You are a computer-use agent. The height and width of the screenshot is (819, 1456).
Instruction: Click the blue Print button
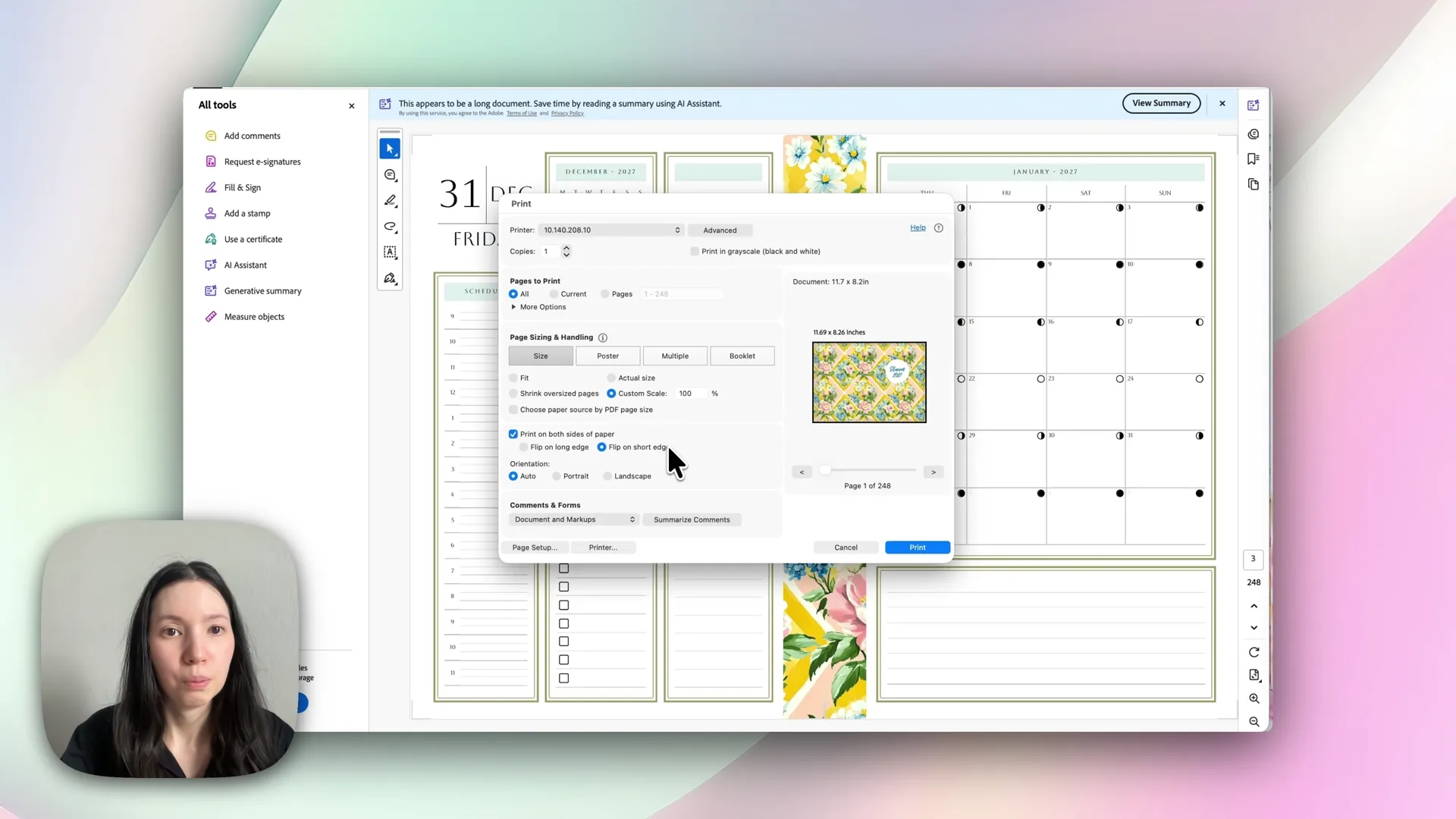pyautogui.click(x=918, y=548)
